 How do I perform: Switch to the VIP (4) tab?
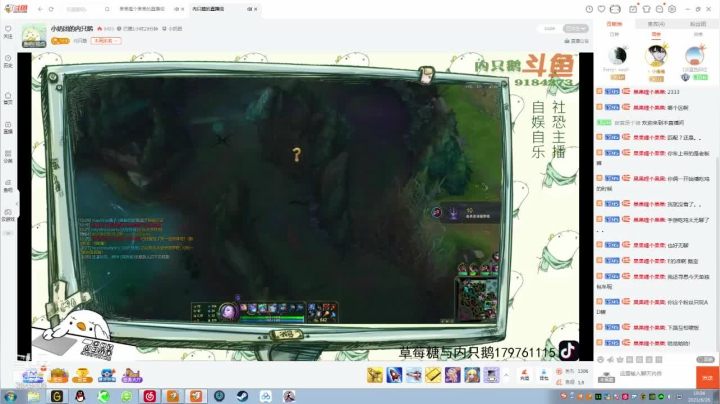pos(656,24)
